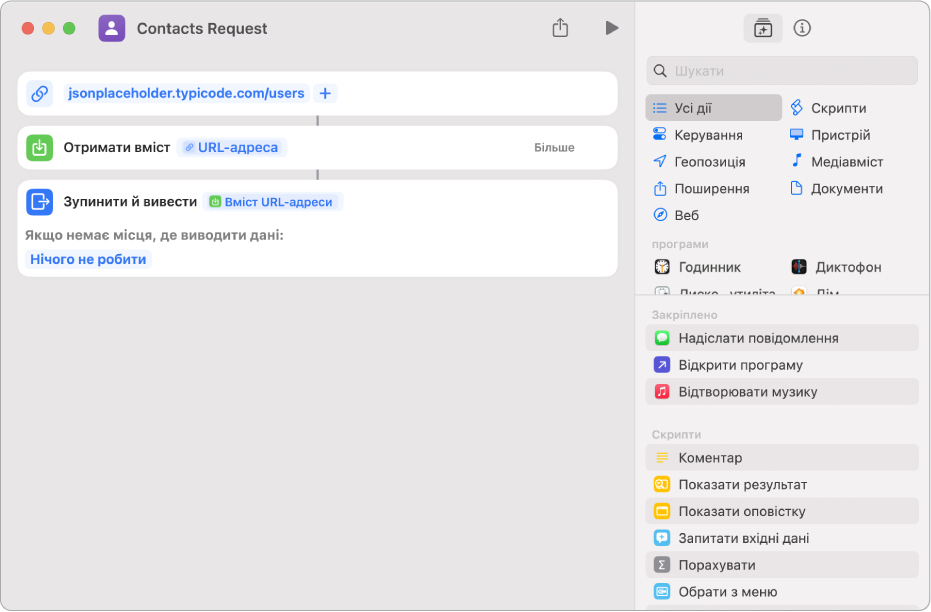Open the action library panel icon
This screenshot has height=612, width=931.
coord(763,28)
